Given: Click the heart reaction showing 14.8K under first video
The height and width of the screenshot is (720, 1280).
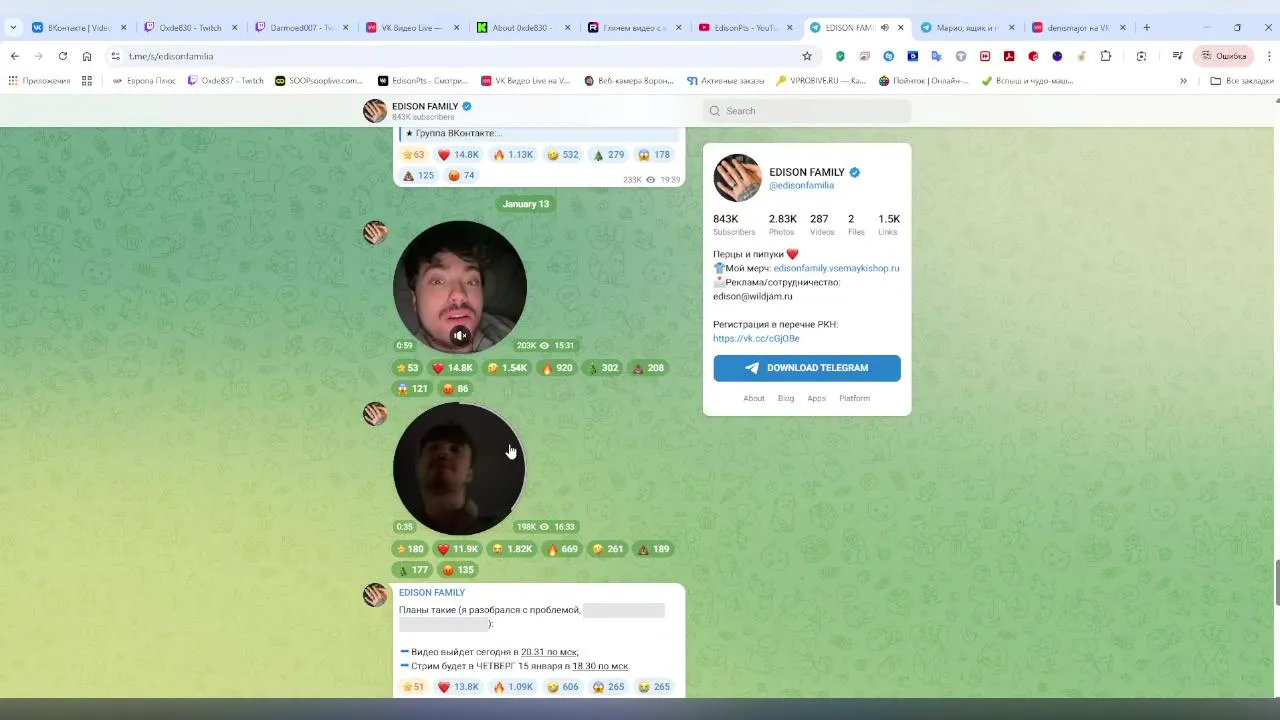Looking at the screenshot, I should click(x=453, y=368).
